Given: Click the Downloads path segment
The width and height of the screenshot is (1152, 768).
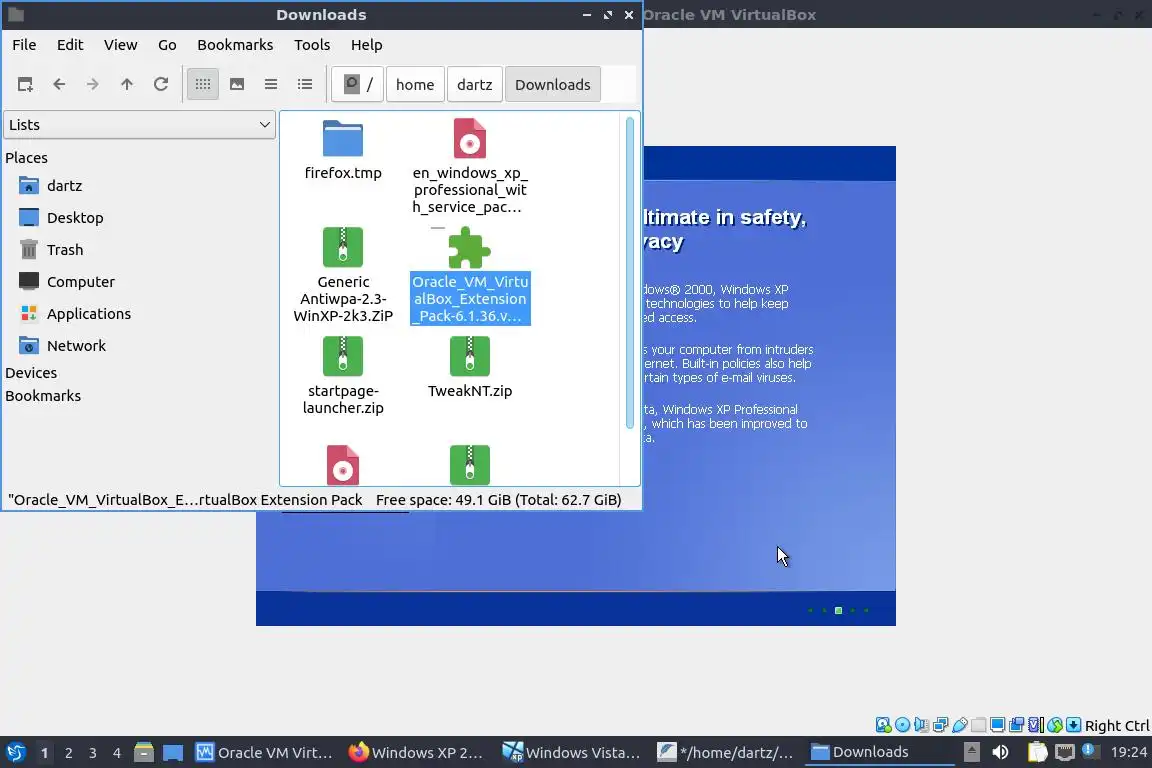Looking at the screenshot, I should (552, 85).
